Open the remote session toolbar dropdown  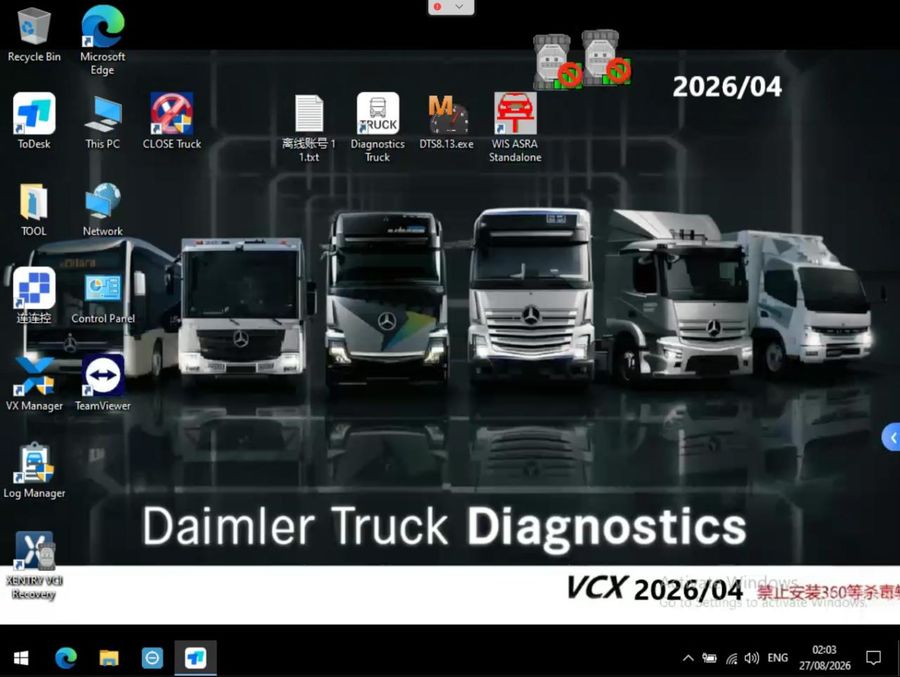point(459,6)
